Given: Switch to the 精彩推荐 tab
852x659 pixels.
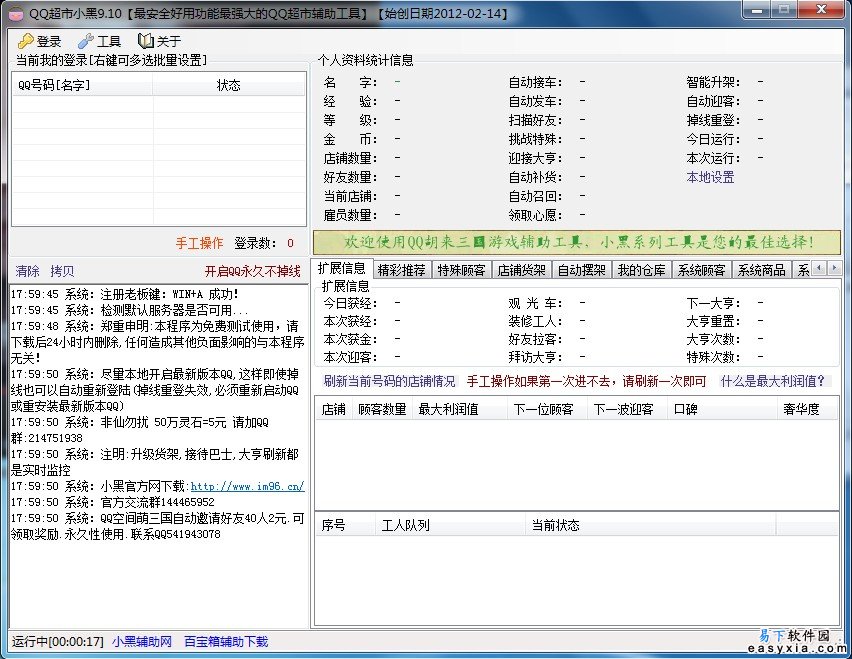Looking at the screenshot, I should coord(401,270).
